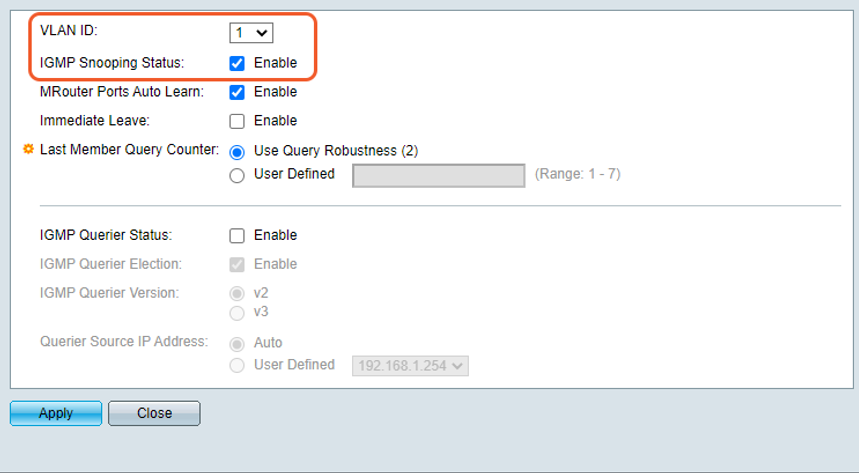Click the Apply button
Image resolution: width=859 pixels, height=473 pixels.
click(x=56, y=413)
